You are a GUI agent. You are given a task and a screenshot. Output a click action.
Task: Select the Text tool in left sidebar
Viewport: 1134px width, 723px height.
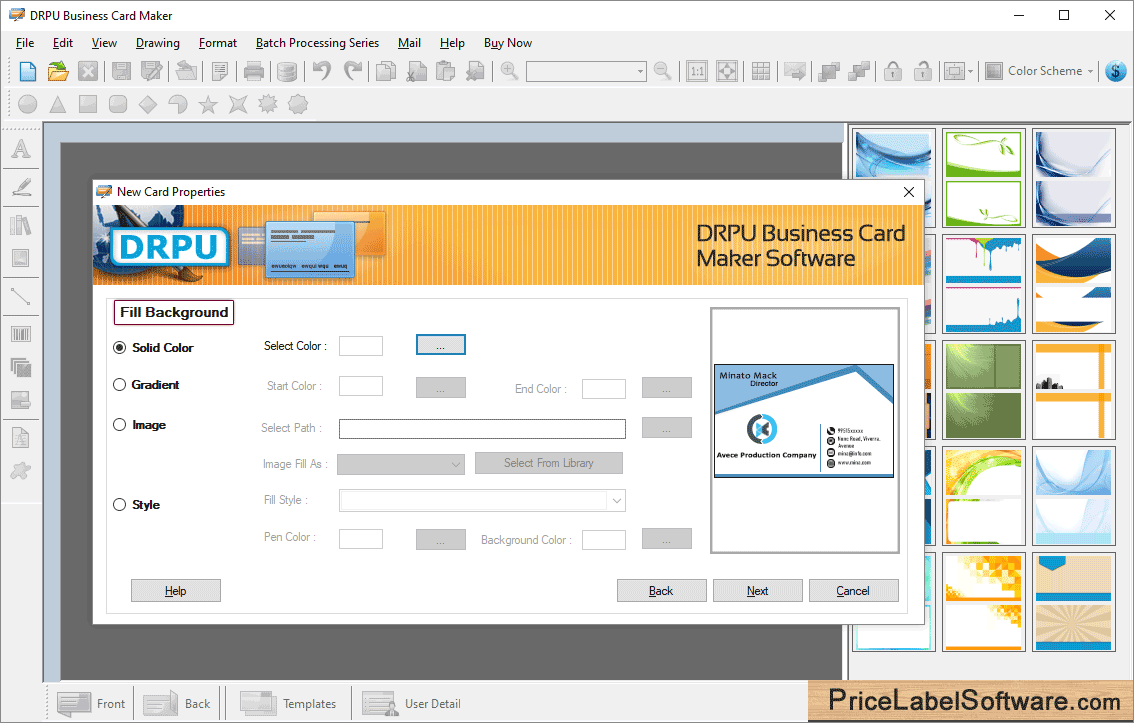point(21,149)
